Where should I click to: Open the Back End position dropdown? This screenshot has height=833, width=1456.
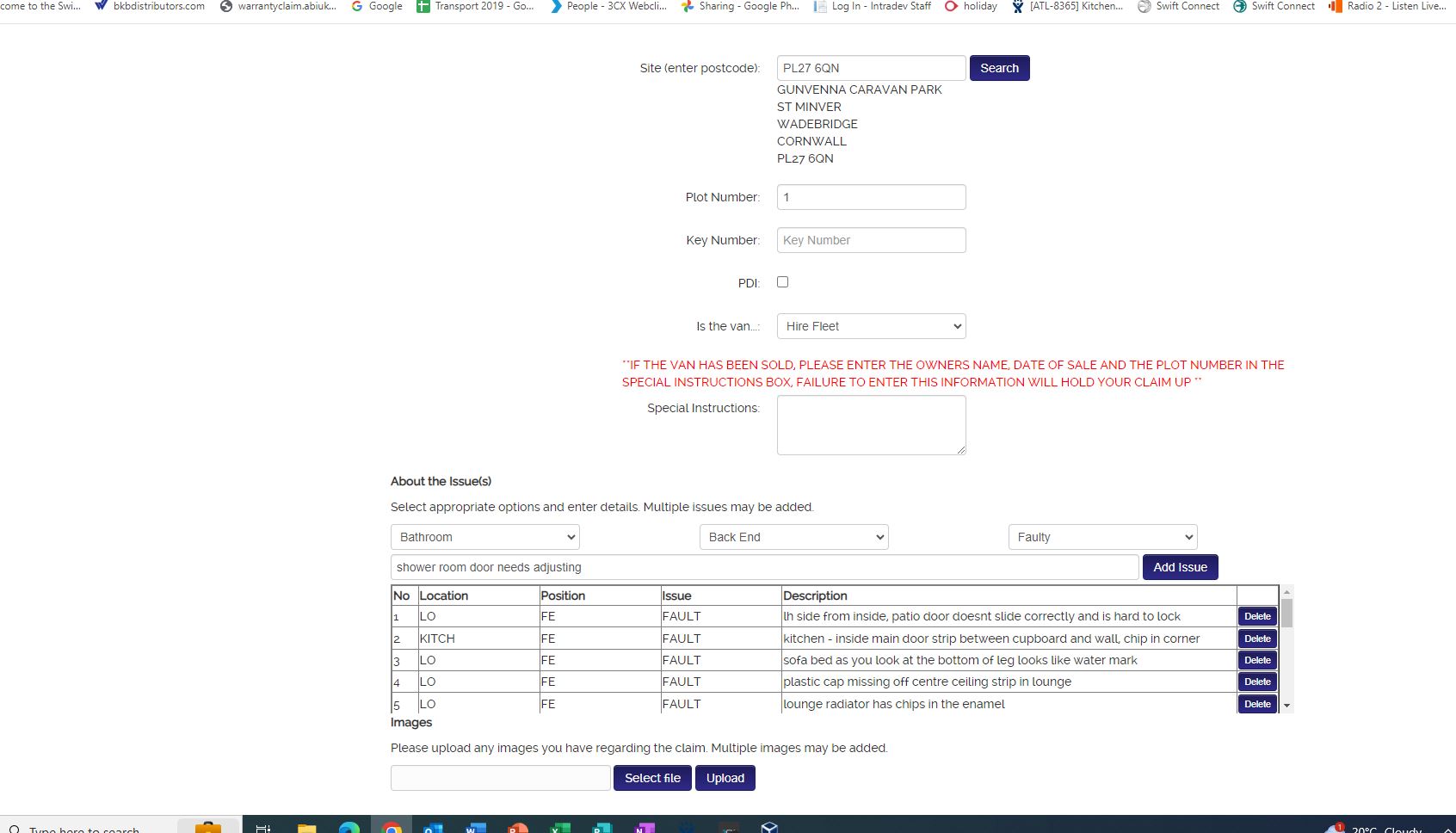tap(793, 537)
